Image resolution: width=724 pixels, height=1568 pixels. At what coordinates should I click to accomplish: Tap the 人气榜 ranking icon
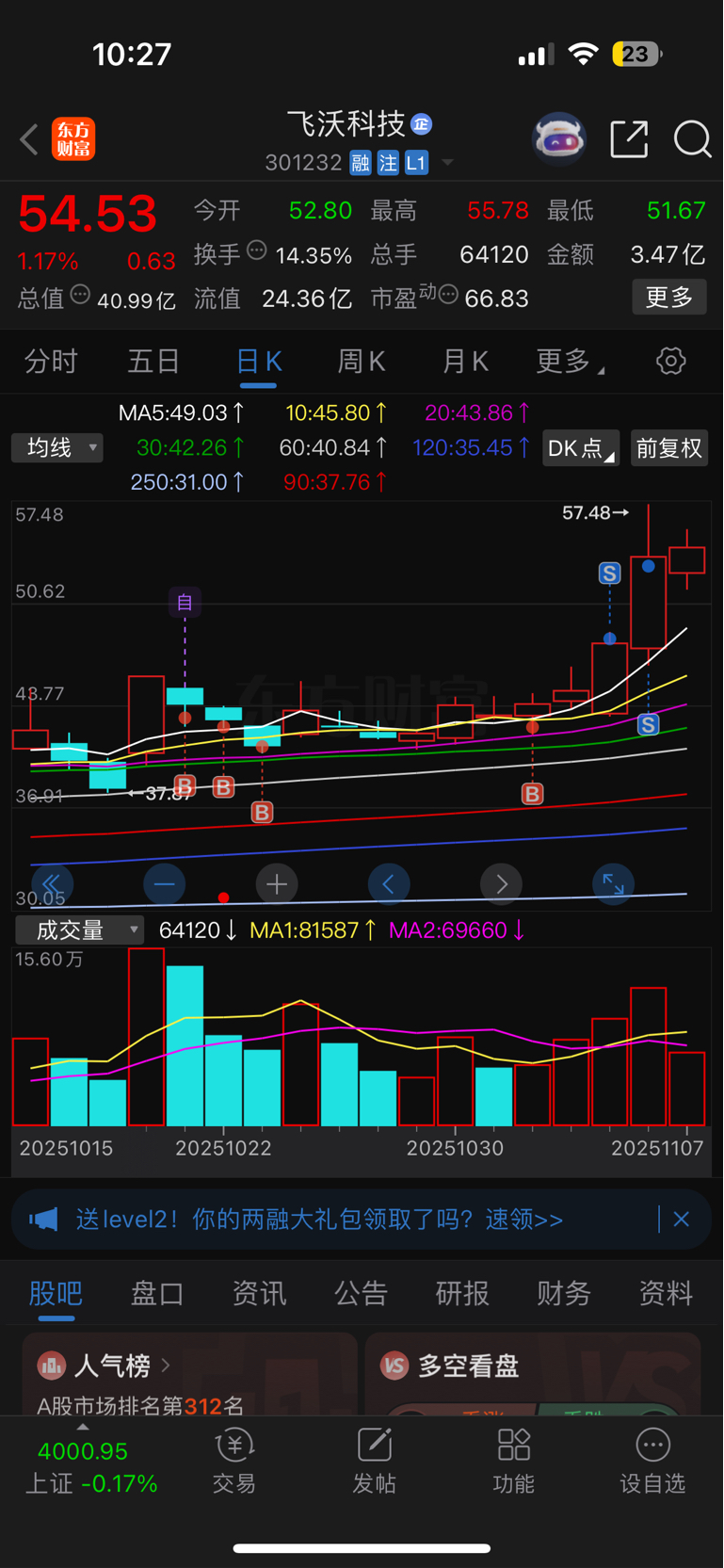tap(52, 1365)
